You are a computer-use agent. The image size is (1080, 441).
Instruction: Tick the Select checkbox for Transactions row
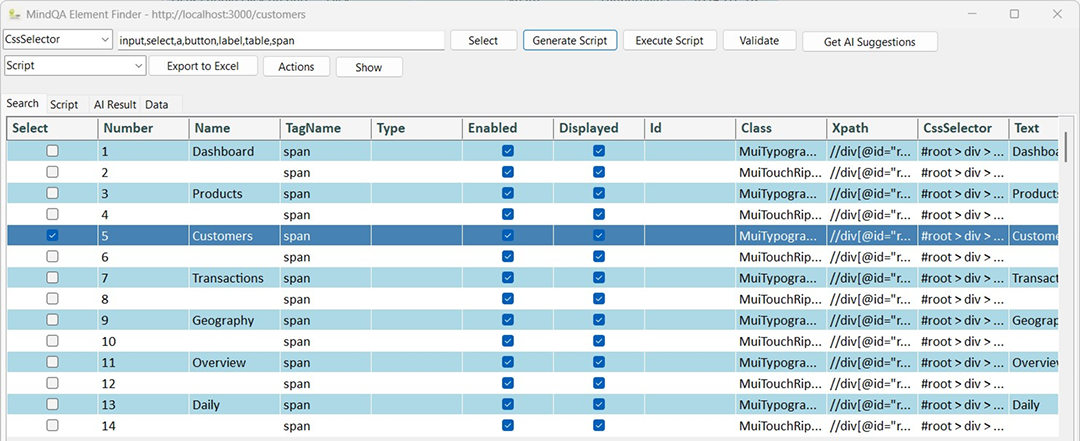(52, 277)
